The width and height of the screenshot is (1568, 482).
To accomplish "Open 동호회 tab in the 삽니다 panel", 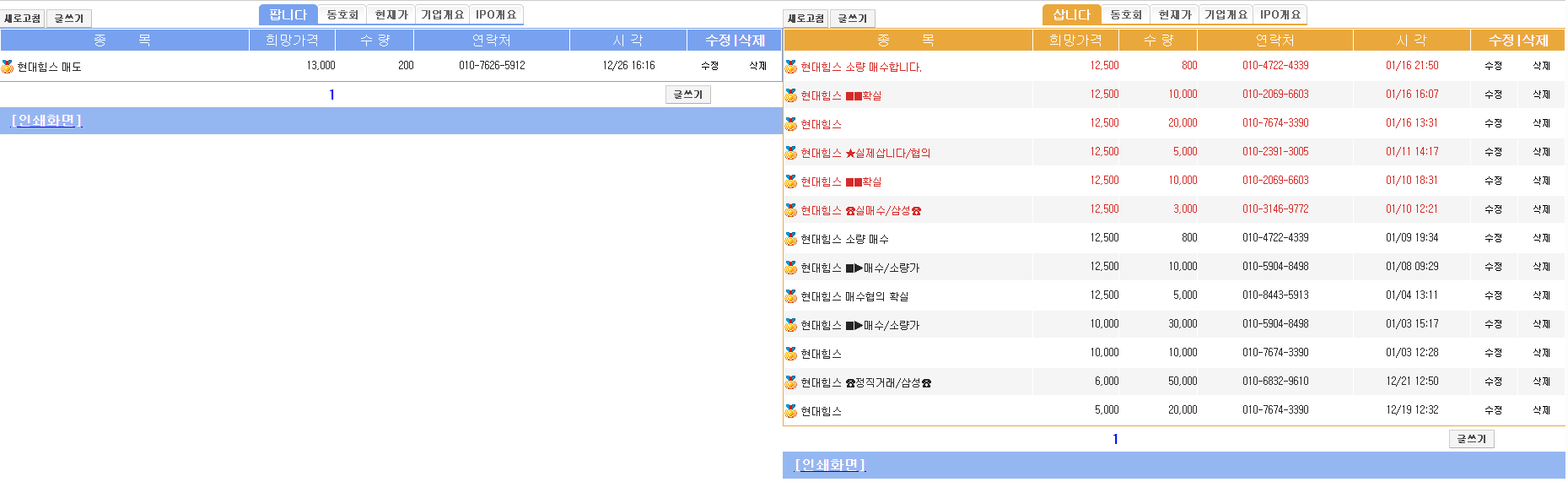I will pos(1126,14).
